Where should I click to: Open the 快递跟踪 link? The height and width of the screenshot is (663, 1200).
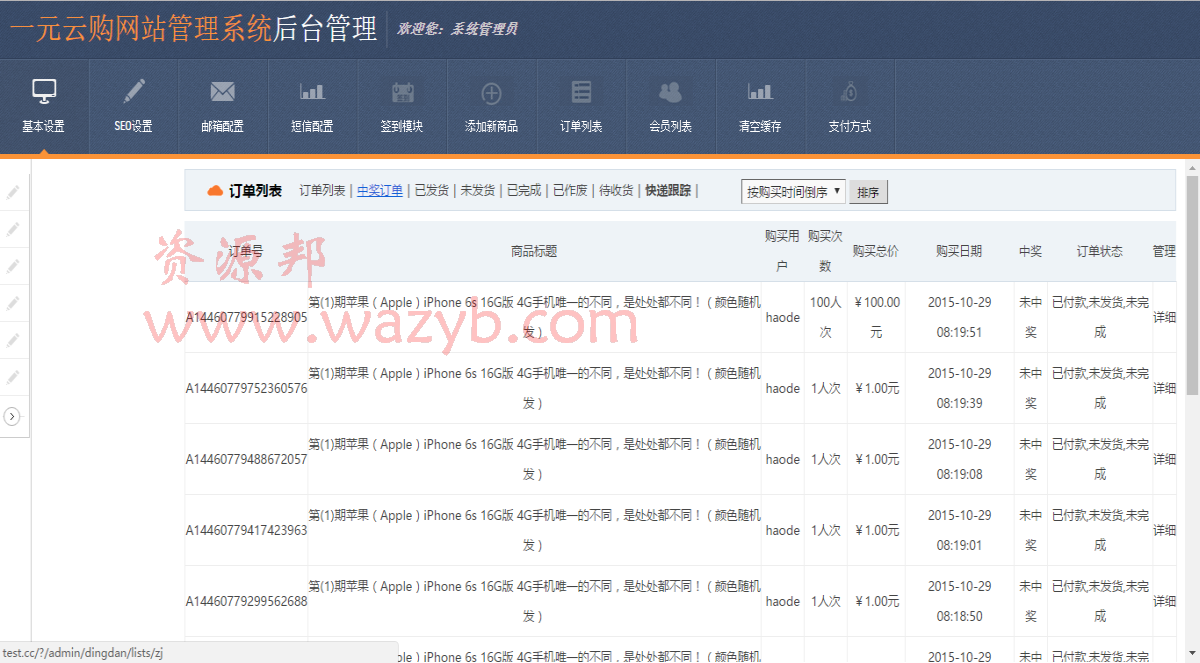coord(668,190)
